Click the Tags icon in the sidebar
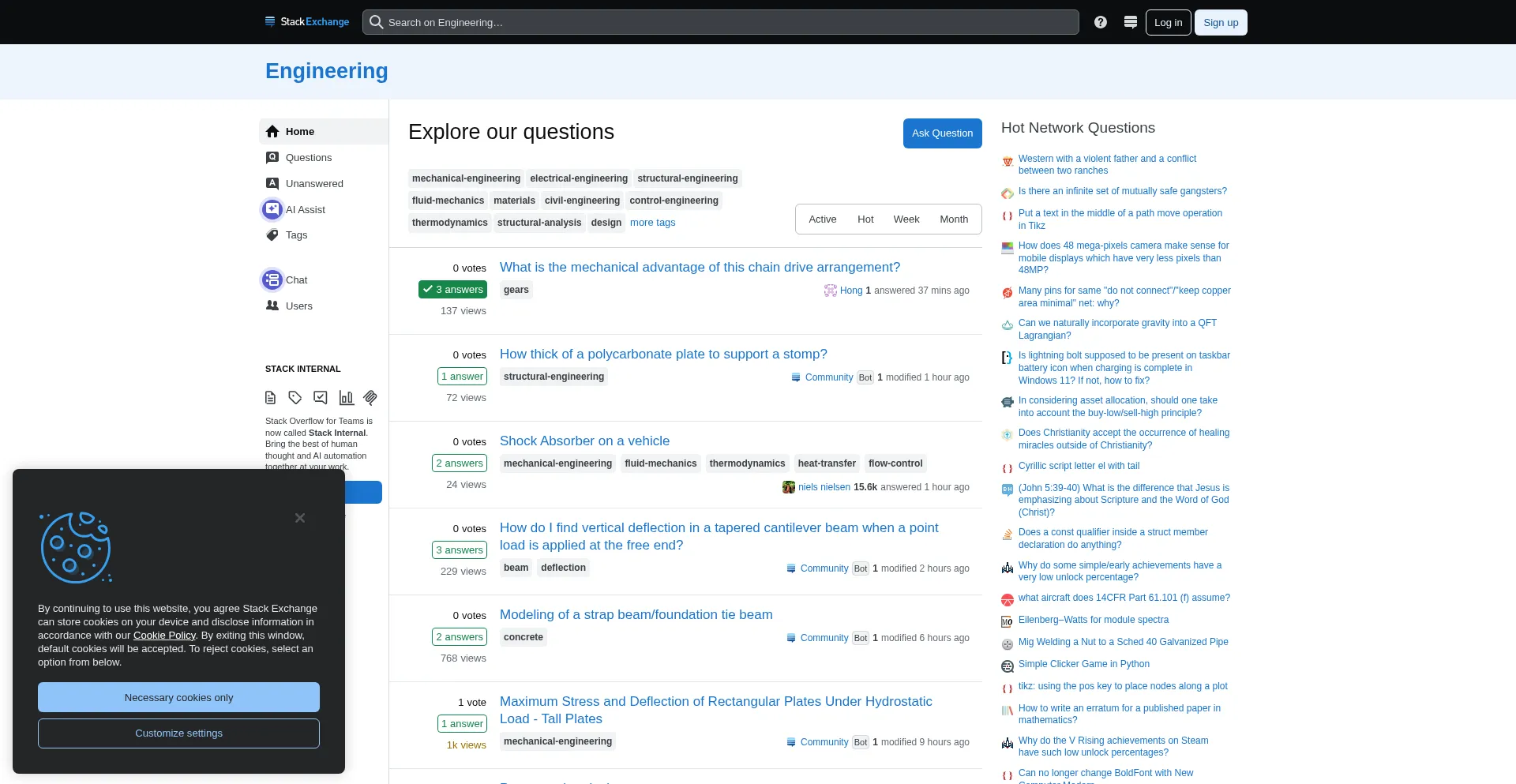The image size is (1516, 784). (x=272, y=234)
